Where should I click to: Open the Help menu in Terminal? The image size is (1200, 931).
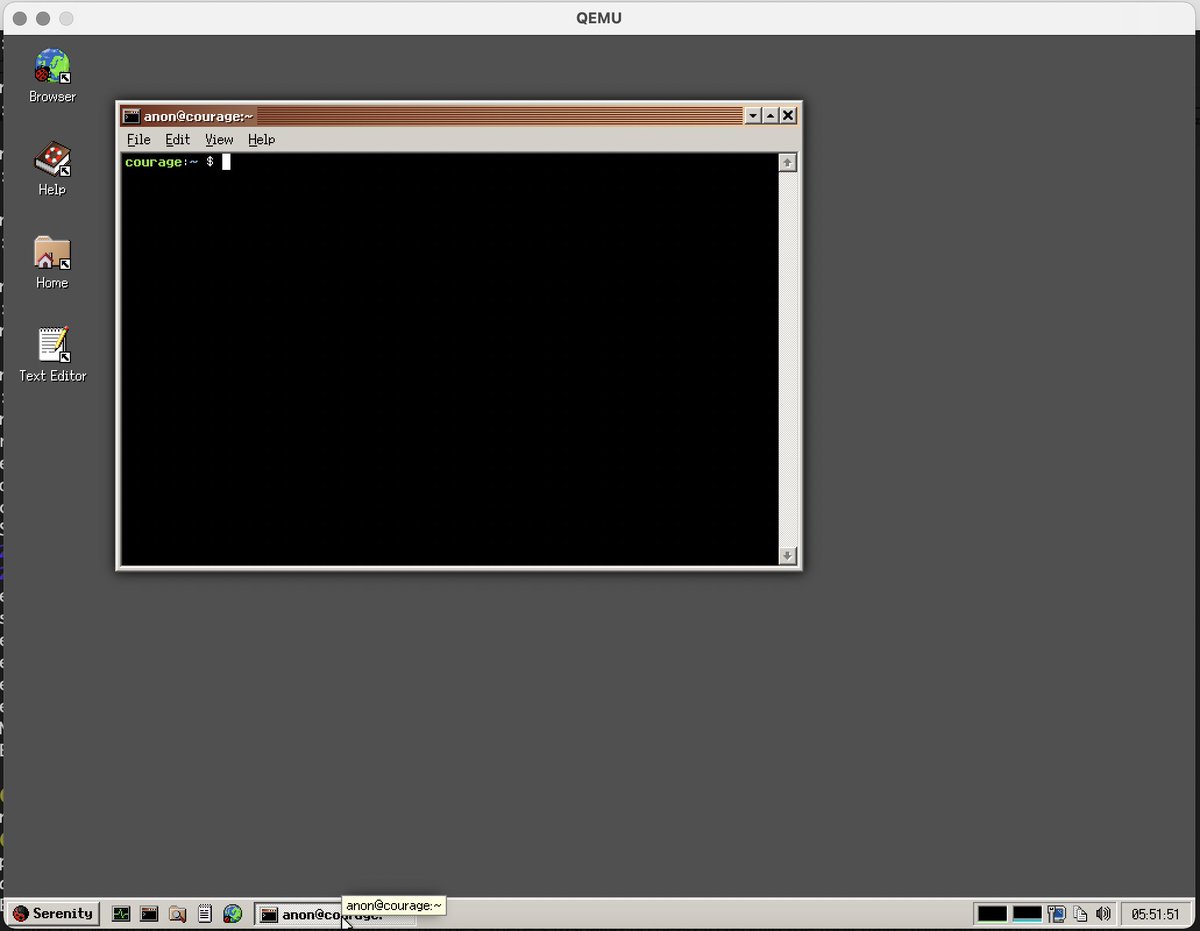coord(261,140)
